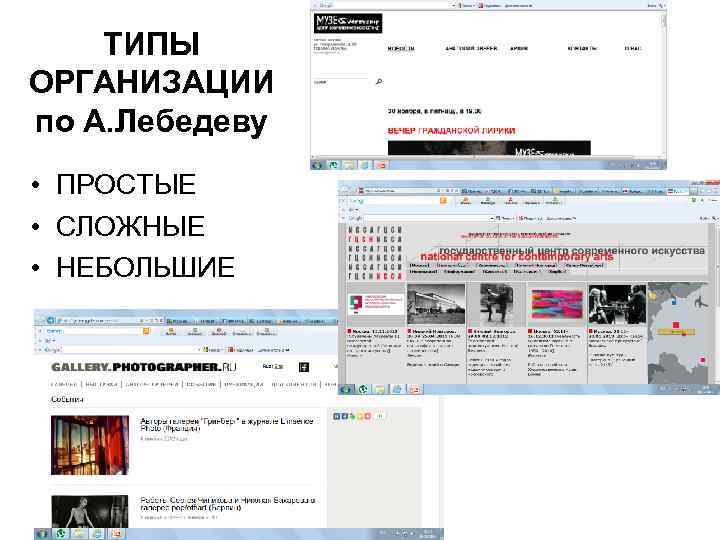Screen dimensions: 720x540
Task: Click the green phone icon in gallery taskbar
Action: point(61,534)
